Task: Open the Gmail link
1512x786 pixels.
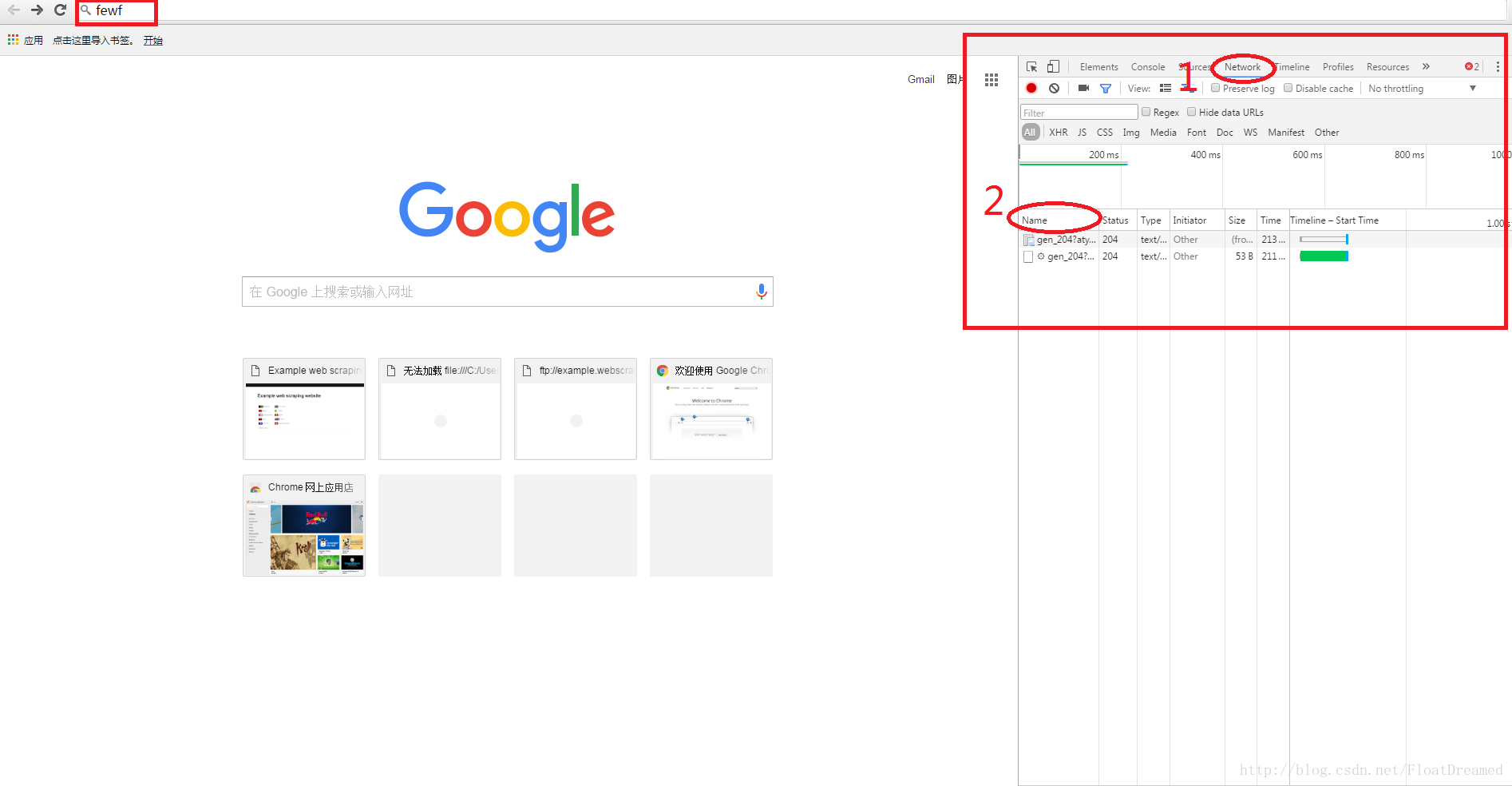Action: (920, 79)
